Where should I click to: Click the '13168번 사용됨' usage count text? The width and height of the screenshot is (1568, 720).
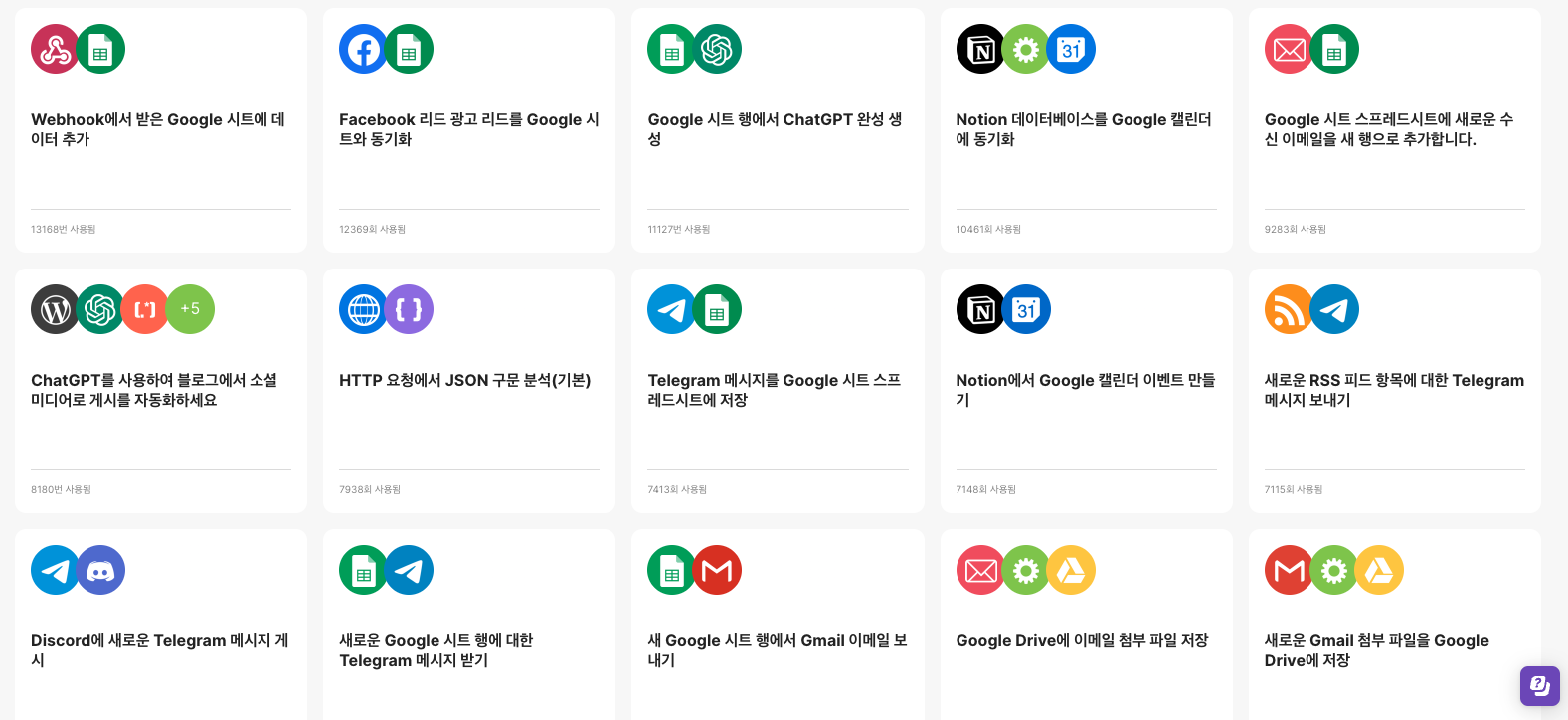pos(64,230)
